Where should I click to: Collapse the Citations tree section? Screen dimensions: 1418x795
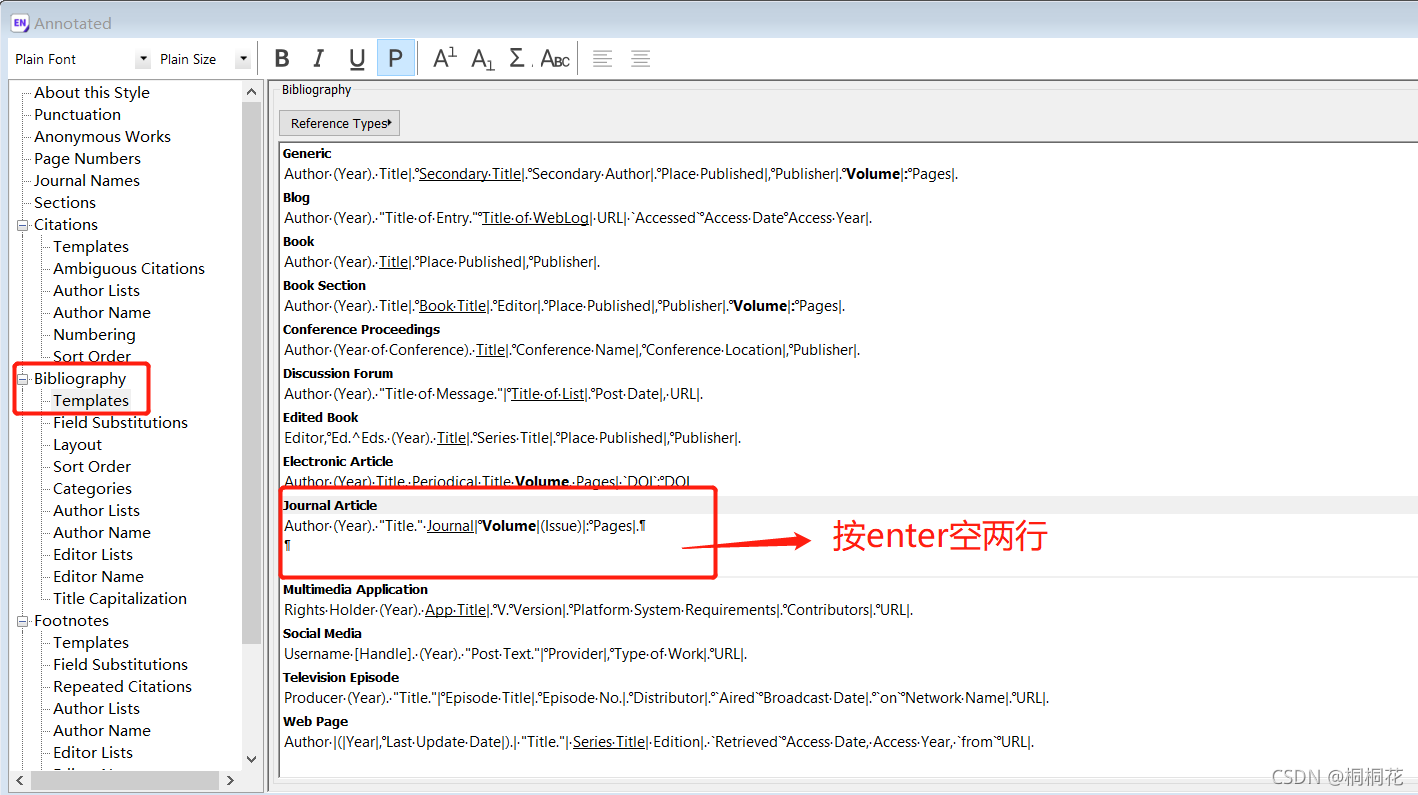[22, 224]
